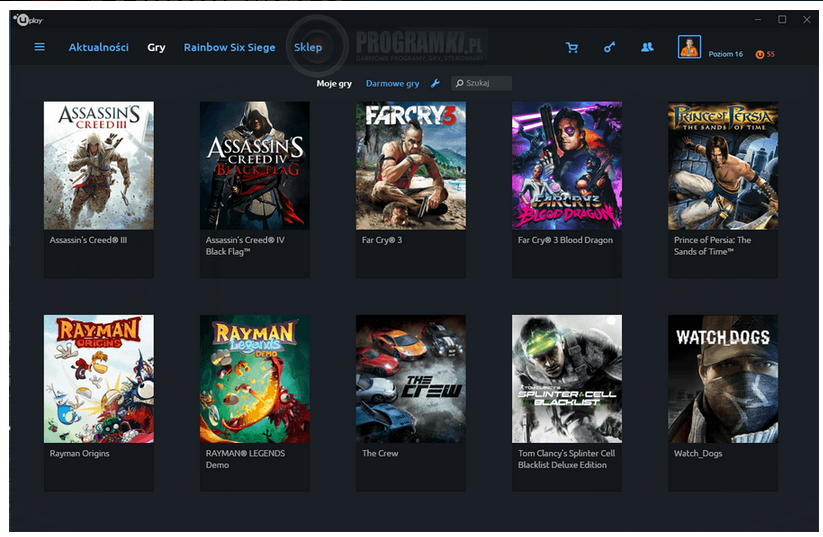Click "Far Cry® 3 Blood Dragon" title text
The height and width of the screenshot is (537, 823).
[x=565, y=240]
